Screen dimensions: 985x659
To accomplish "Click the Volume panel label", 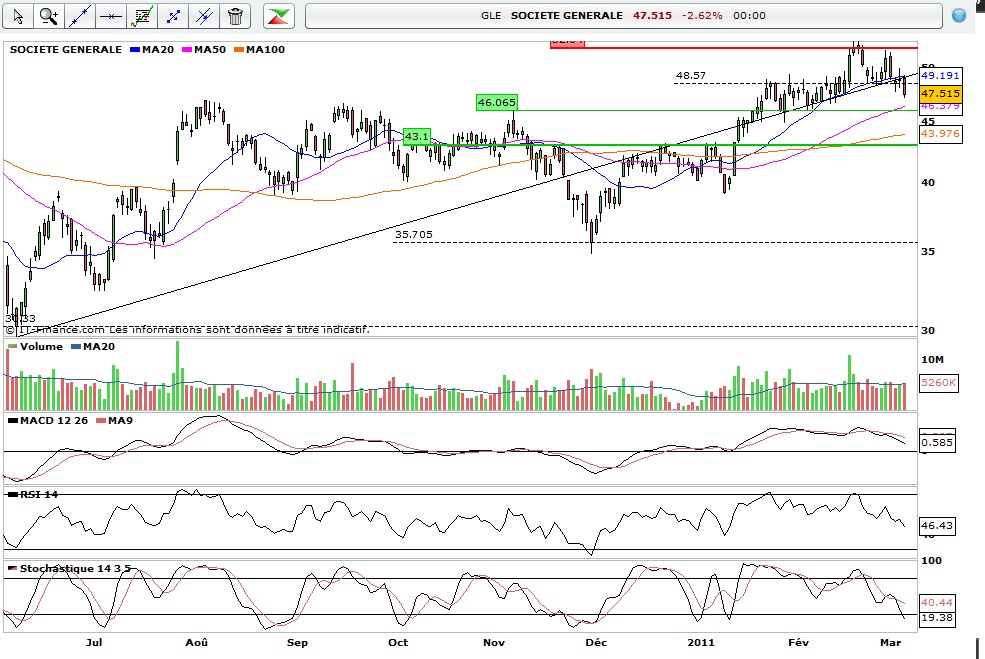I will tap(41, 347).
